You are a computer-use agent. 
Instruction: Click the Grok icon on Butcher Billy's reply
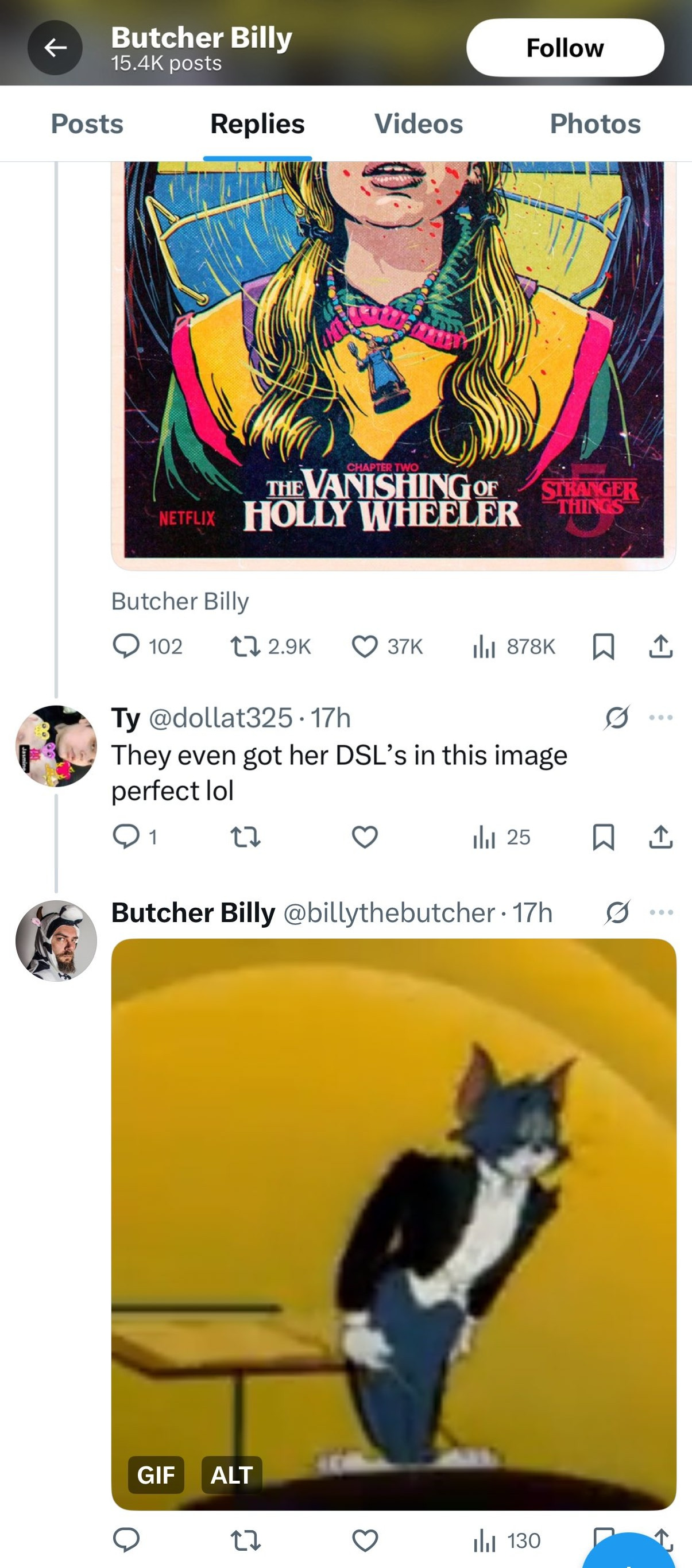pos(617,912)
